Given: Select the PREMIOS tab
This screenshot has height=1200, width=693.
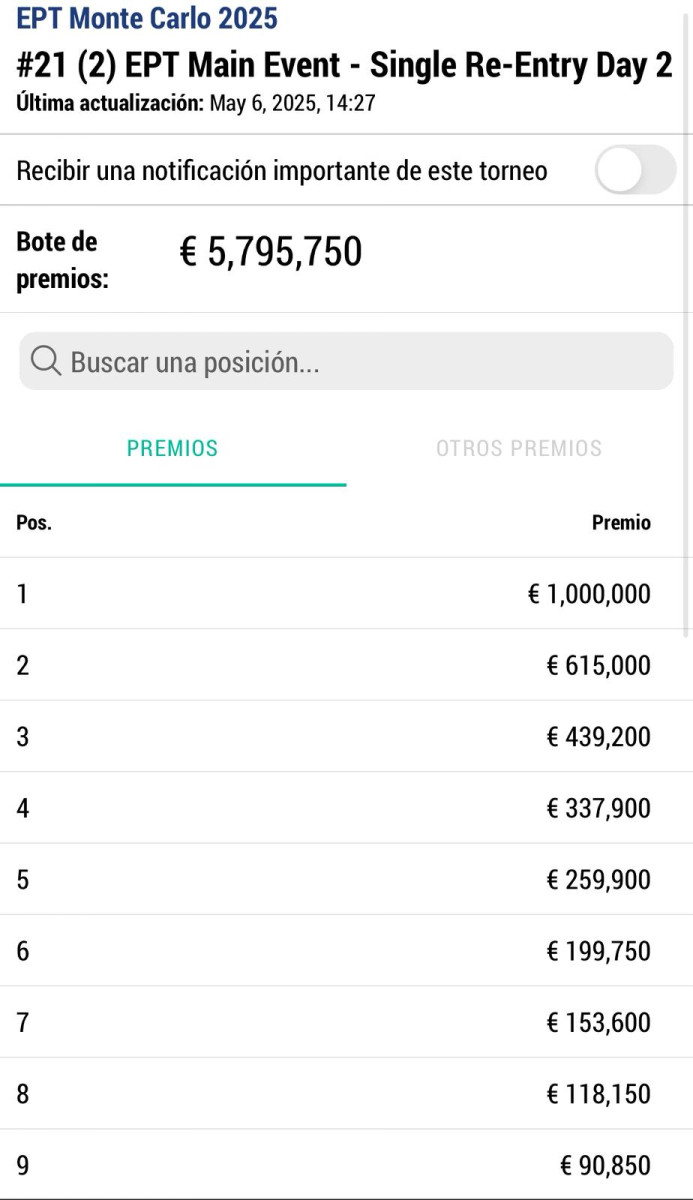Looking at the screenshot, I should (172, 449).
